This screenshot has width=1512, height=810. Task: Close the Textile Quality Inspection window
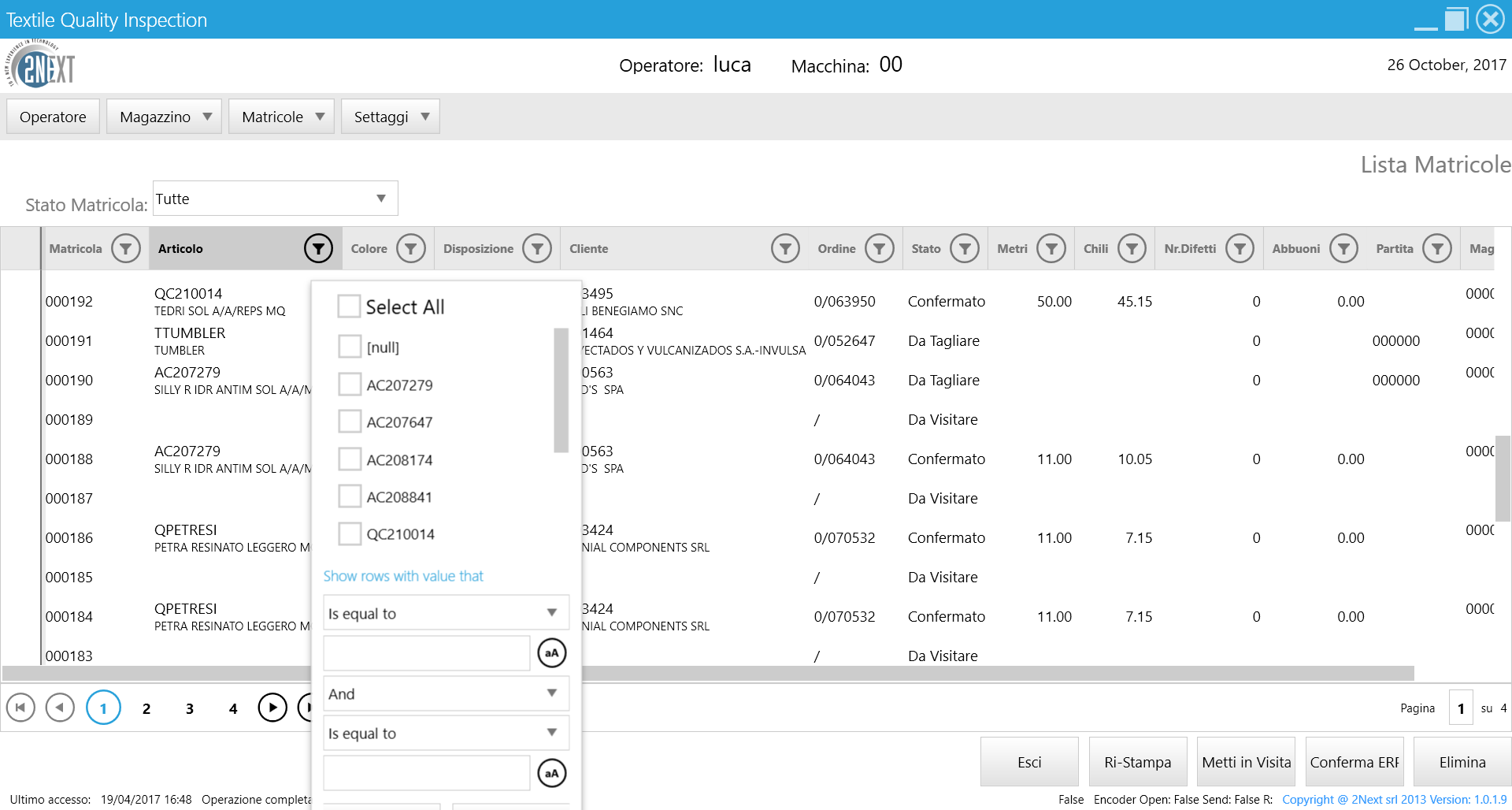1490,19
